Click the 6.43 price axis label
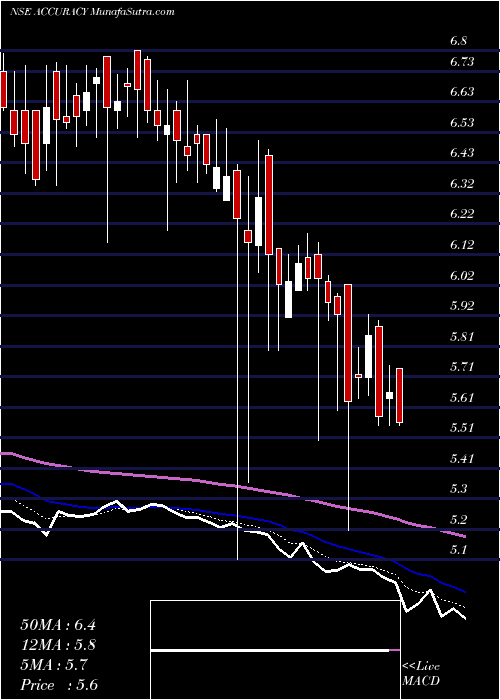 [462, 153]
